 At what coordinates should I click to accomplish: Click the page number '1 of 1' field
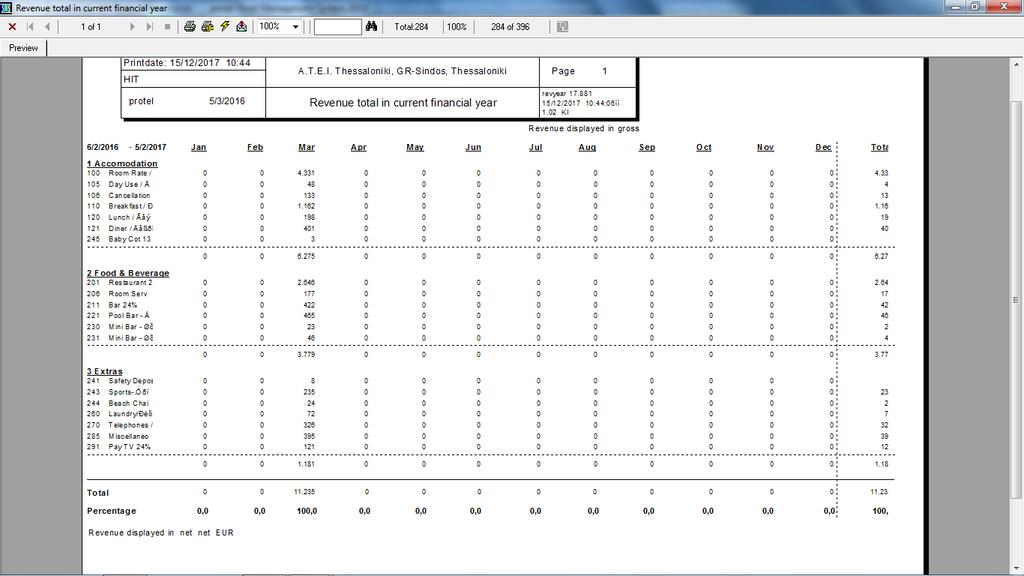pyautogui.click(x=91, y=27)
